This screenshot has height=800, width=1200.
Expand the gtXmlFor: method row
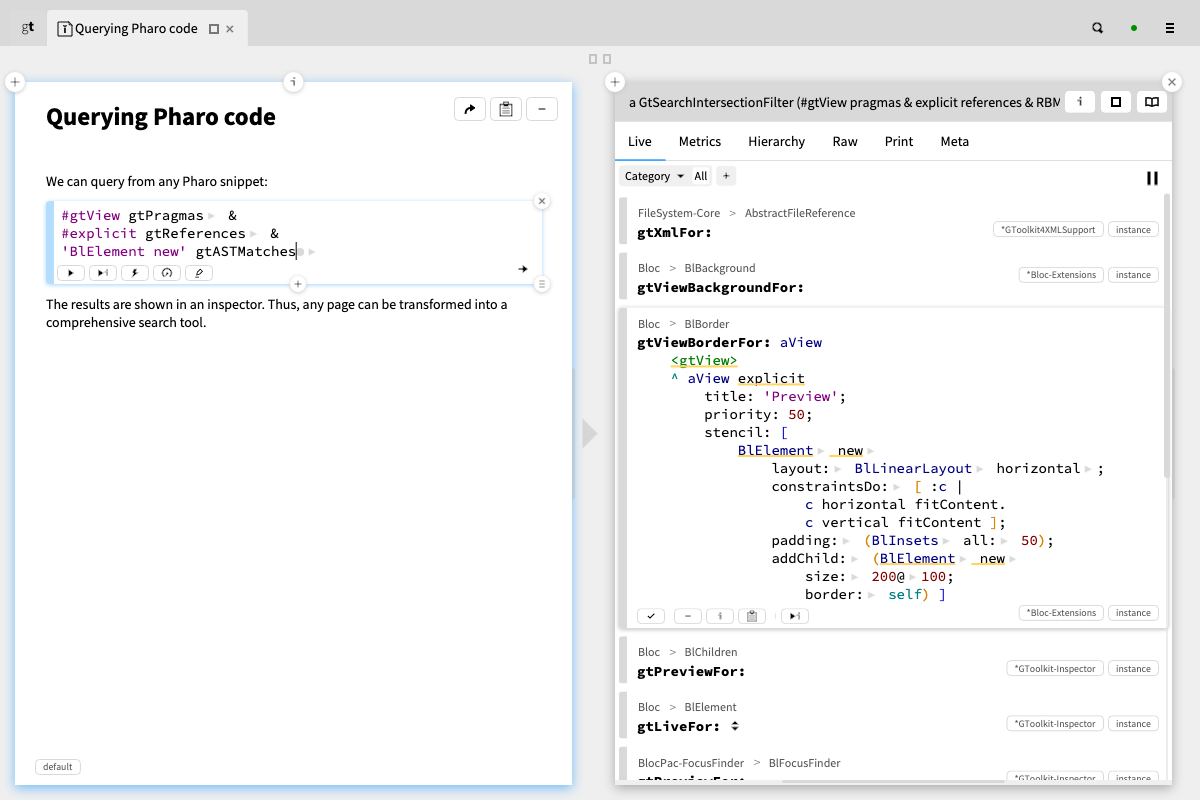892,223
